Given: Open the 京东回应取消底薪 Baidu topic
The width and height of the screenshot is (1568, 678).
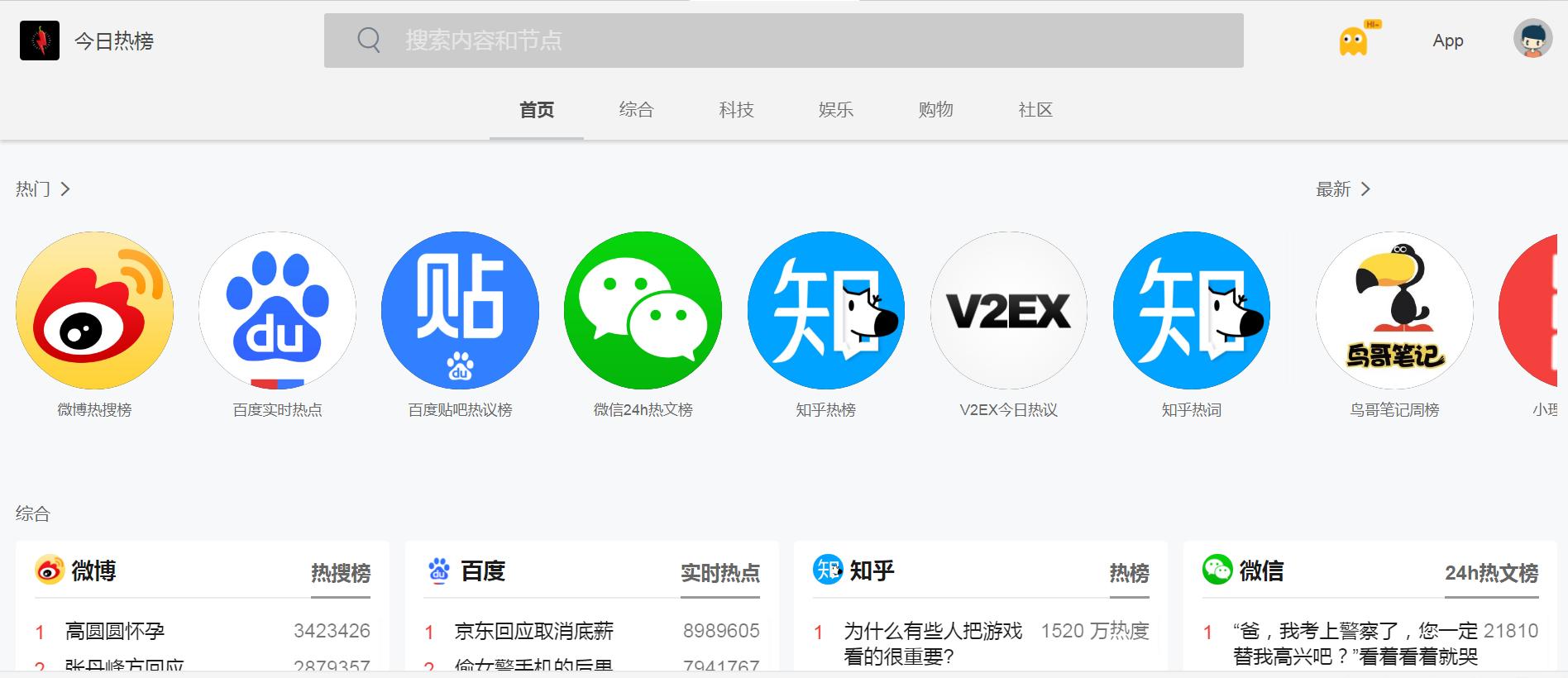Looking at the screenshot, I should click(x=534, y=632).
